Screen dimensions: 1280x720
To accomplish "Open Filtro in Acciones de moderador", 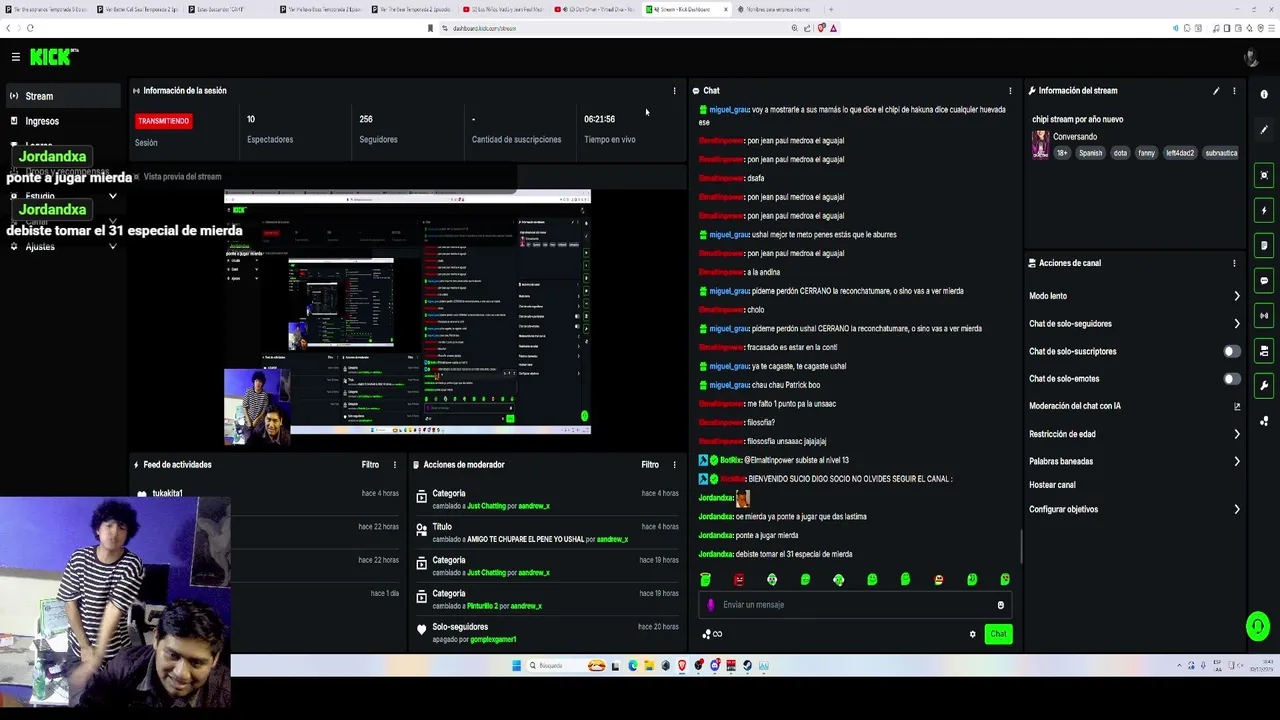I will pyautogui.click(x=650, y=465).
